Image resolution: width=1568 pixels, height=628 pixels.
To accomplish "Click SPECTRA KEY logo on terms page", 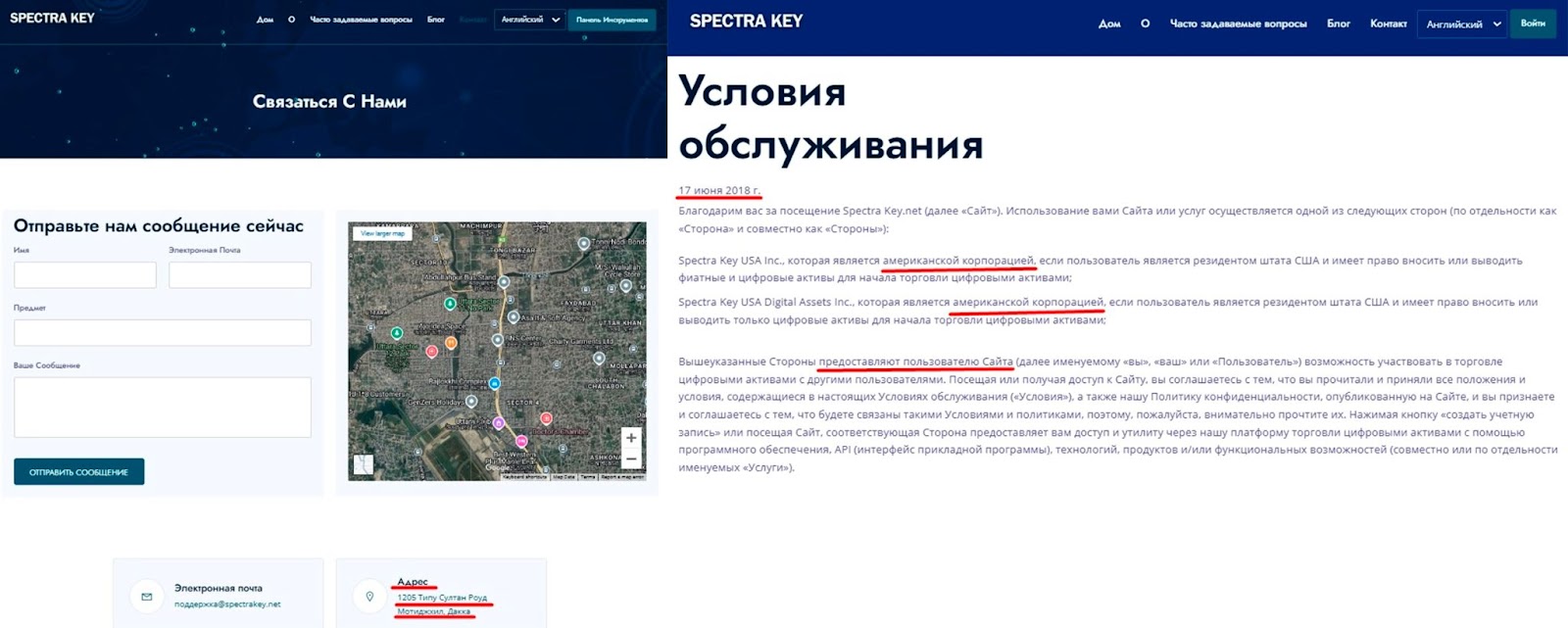I will [746, 21].
